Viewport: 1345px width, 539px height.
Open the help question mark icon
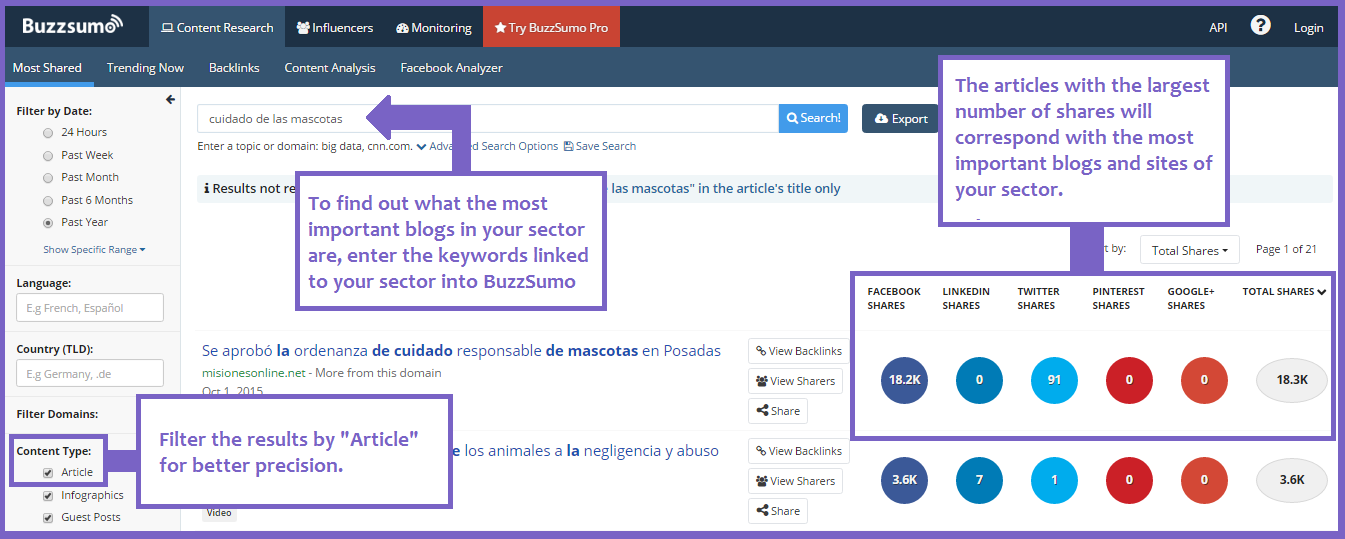(x=1260, y=26)
